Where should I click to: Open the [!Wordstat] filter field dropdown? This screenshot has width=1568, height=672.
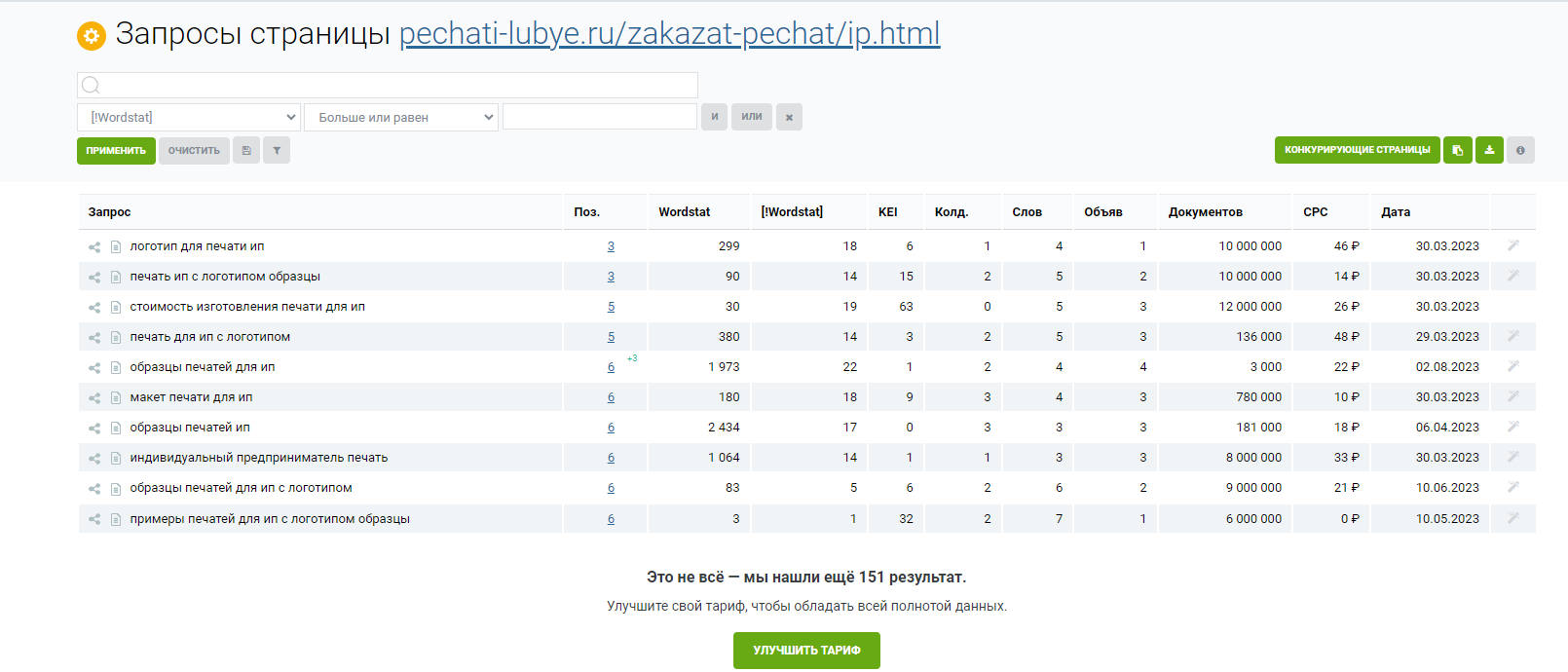[189, 117]
